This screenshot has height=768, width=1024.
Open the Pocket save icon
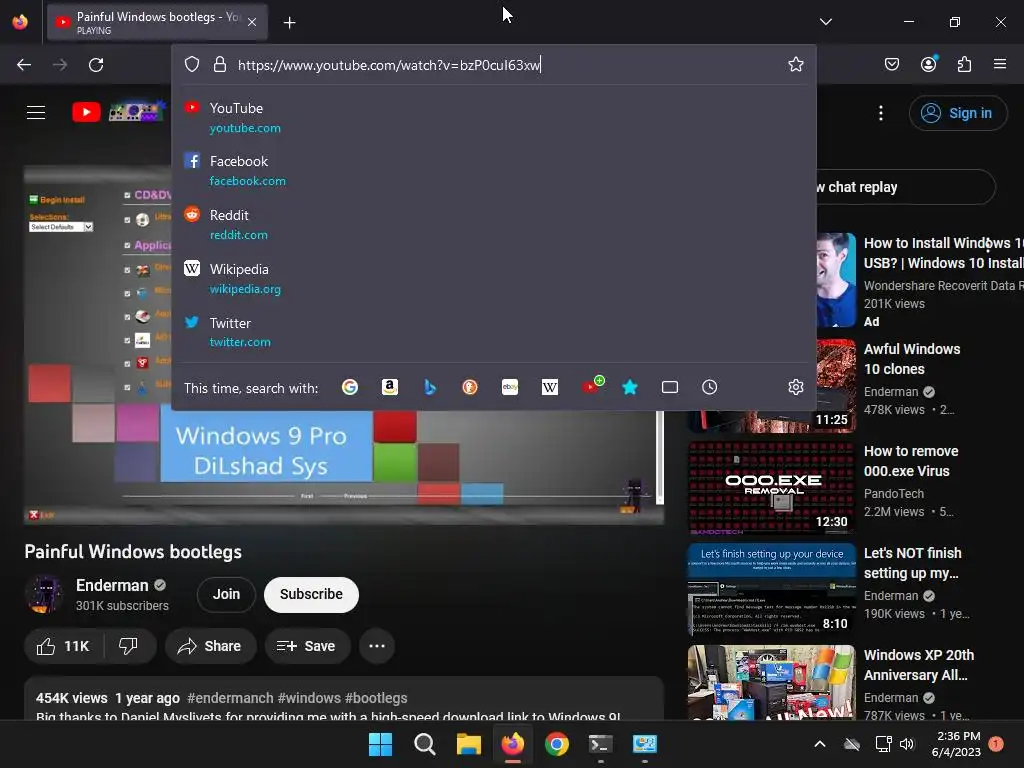click(891, 64)
